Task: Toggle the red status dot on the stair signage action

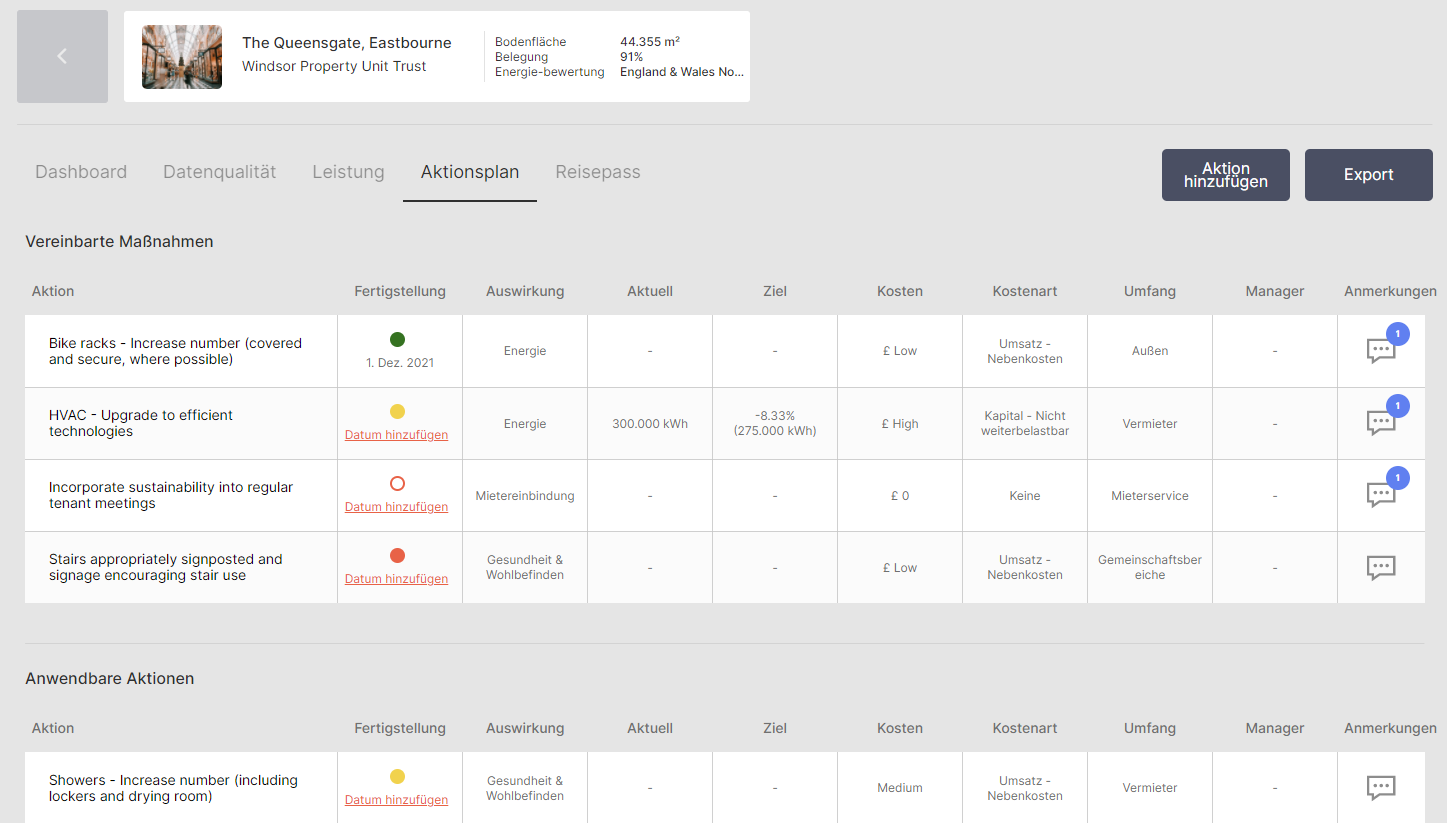Action: pos(398,555)
